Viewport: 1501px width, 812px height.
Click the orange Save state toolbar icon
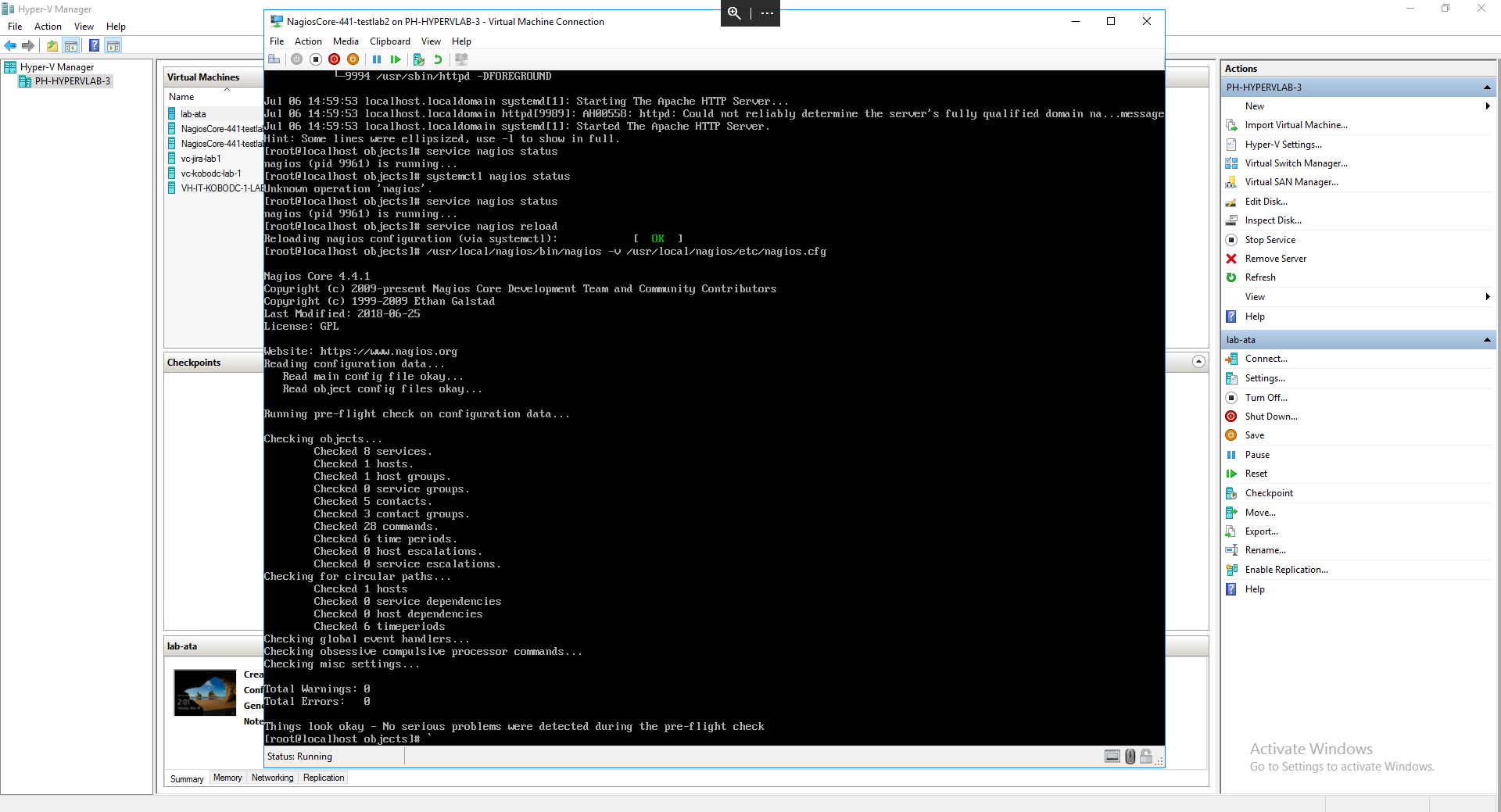coord(353,59)
